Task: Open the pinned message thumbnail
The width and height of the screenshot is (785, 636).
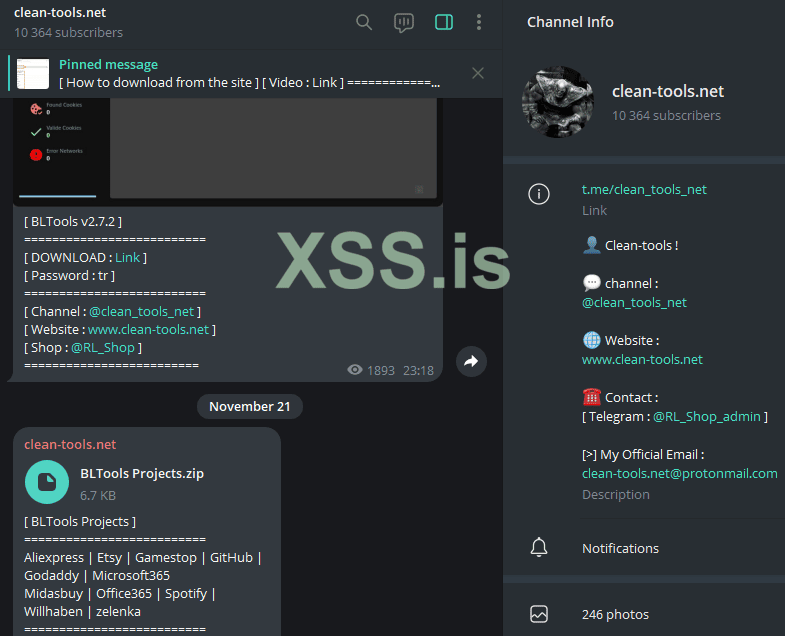Action: coord(33,74)
